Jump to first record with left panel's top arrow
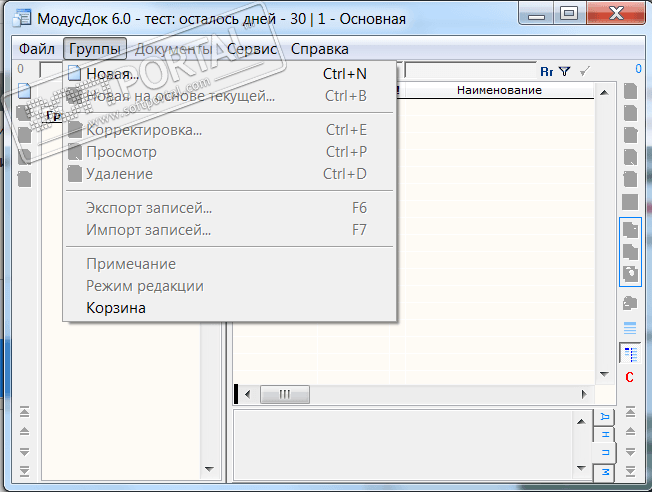Screen dimensions: 652x492 [25, 412]
